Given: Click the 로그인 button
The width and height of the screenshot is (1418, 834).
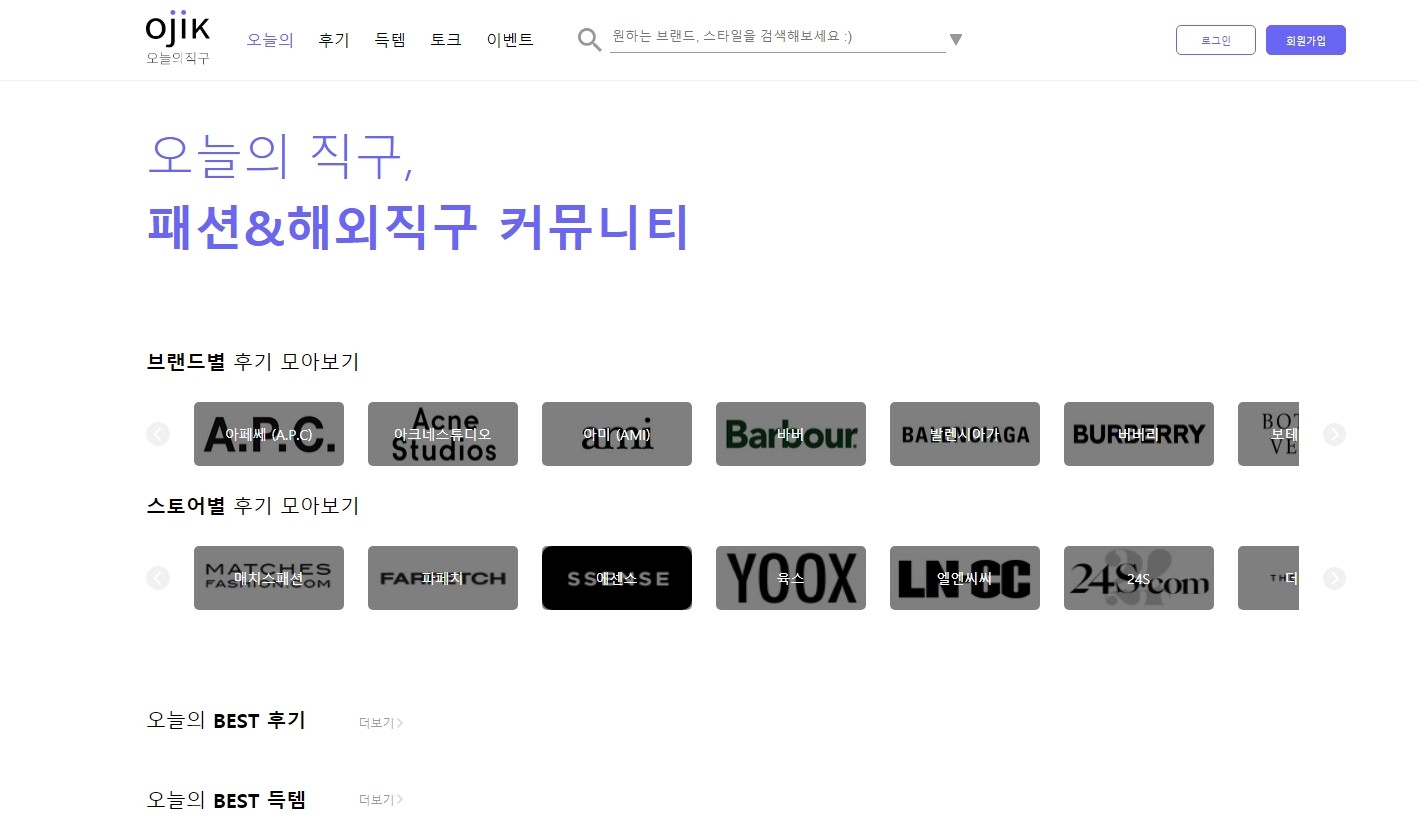Looking at the screenshot, I should coord(1216,40).
